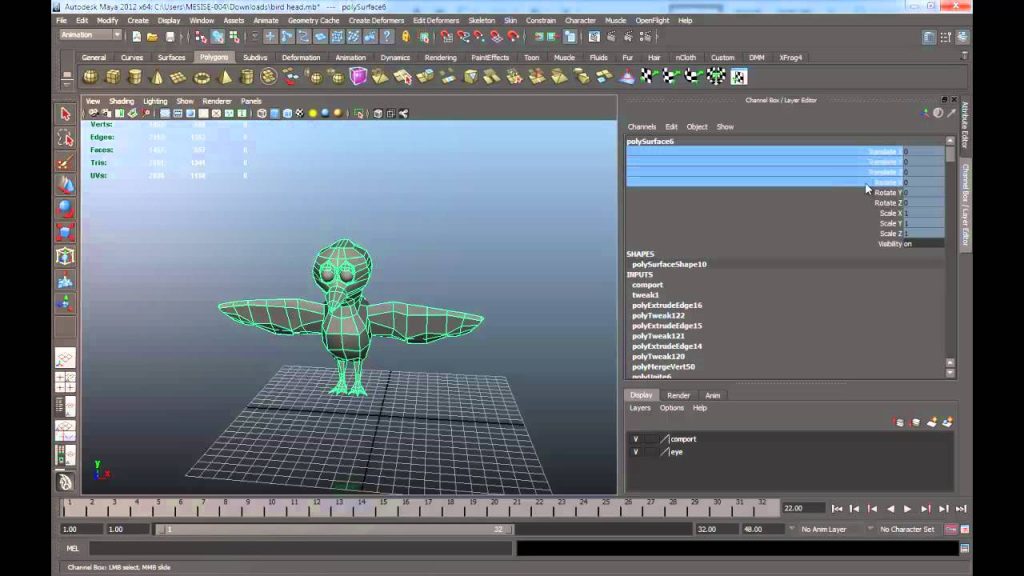Toggle textured display checker icon
This screenshot has width=1024, height=576.
(300, 114)
